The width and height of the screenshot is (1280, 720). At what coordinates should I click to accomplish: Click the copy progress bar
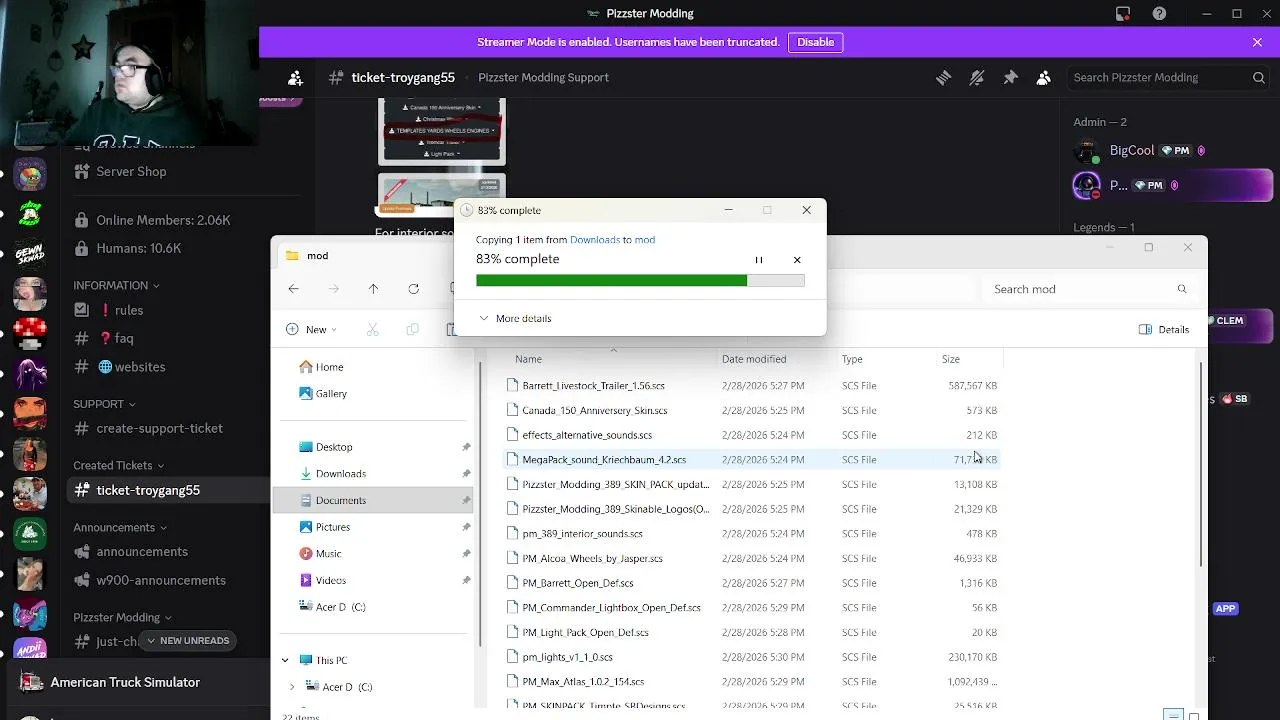(640, 281)
